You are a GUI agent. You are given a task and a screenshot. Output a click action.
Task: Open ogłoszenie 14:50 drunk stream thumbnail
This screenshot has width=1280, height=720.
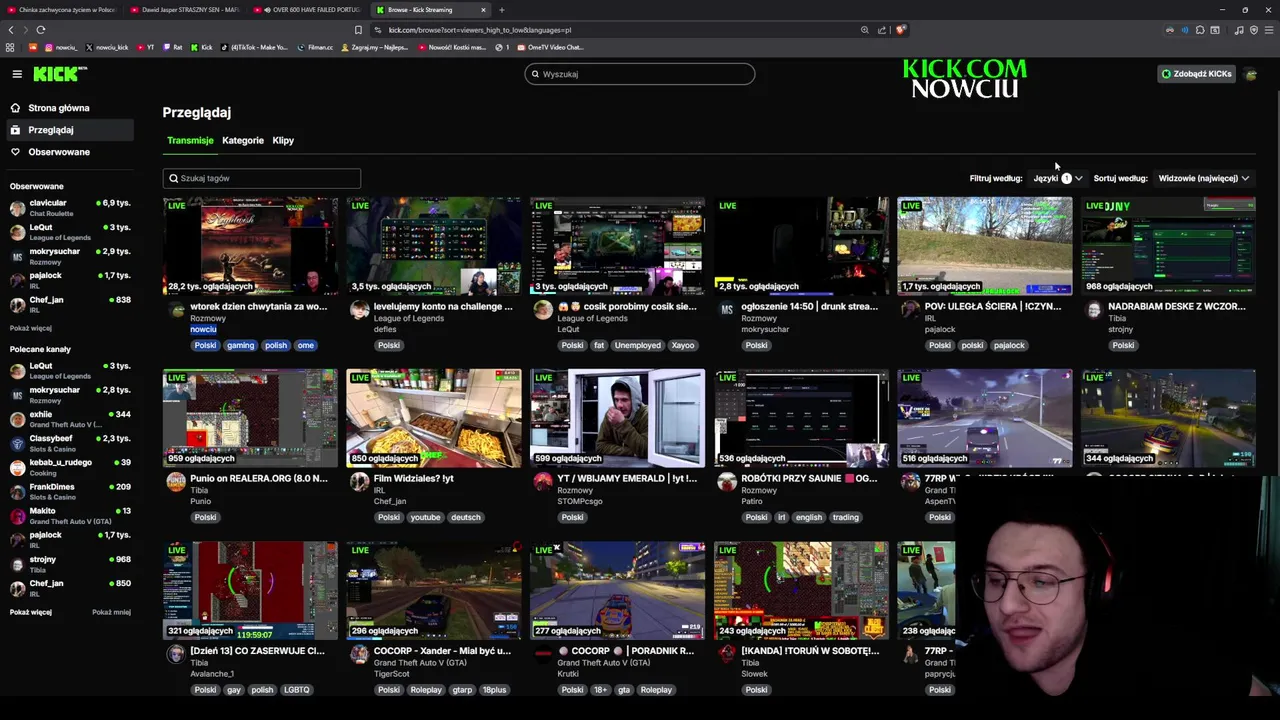point(801,246)
